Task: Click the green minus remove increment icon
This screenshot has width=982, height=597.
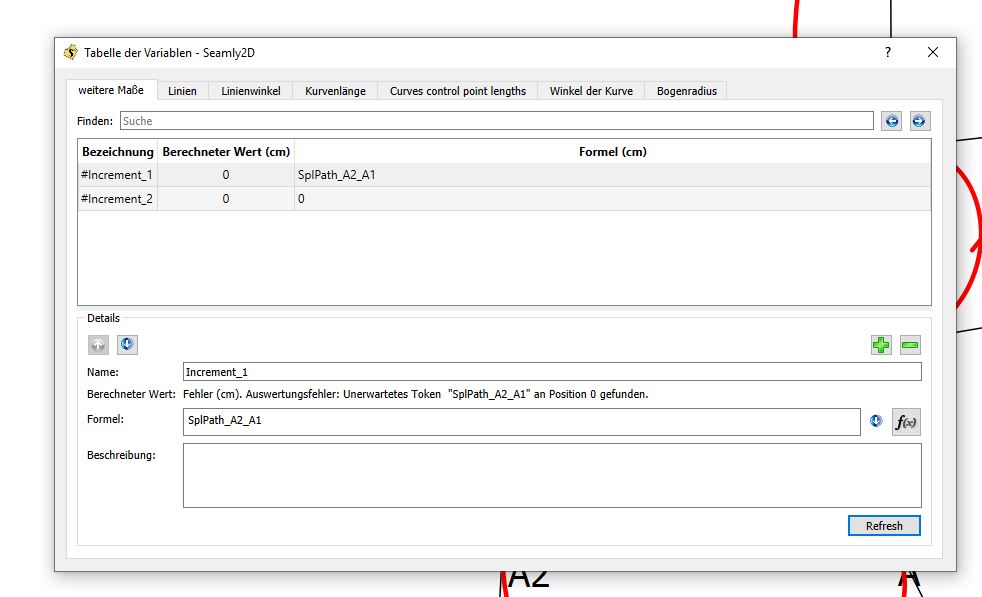Action: 910,345
